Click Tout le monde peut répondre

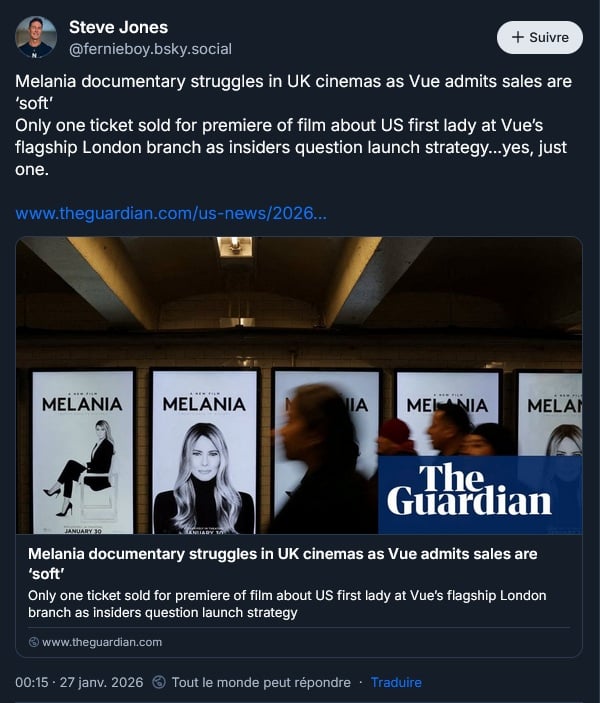(x=261, y=682)
